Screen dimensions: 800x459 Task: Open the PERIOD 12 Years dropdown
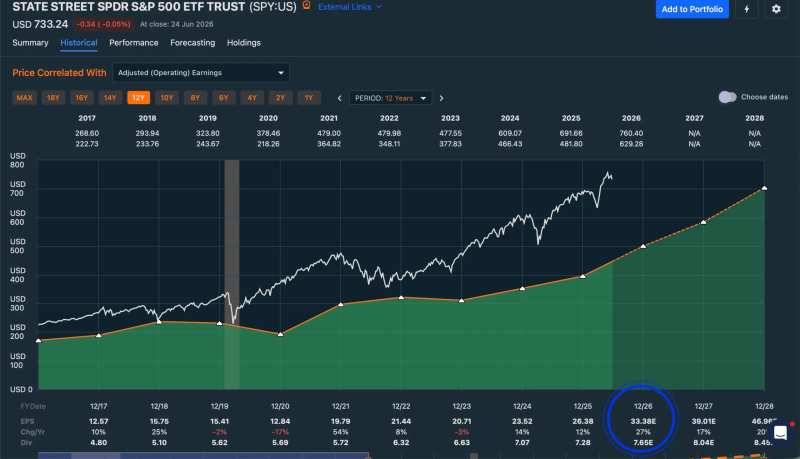(x=390, y=98)
